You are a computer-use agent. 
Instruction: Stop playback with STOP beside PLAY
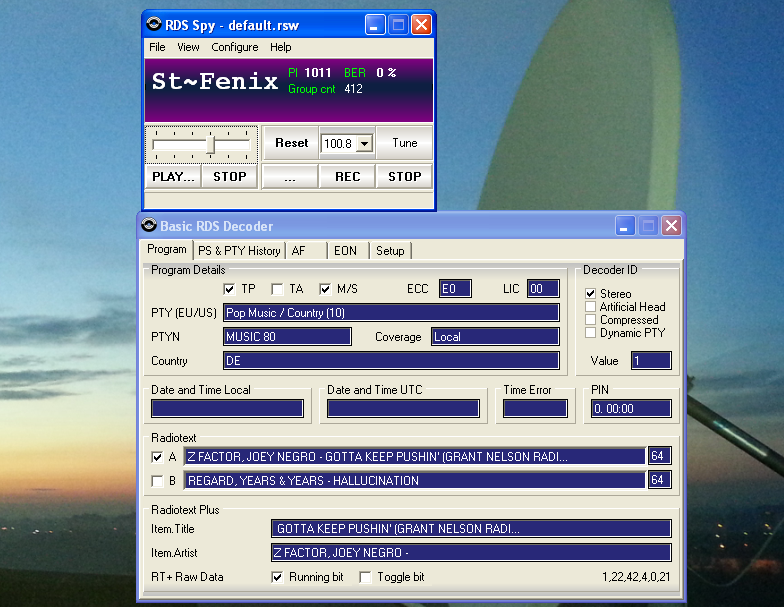[230, 176]
